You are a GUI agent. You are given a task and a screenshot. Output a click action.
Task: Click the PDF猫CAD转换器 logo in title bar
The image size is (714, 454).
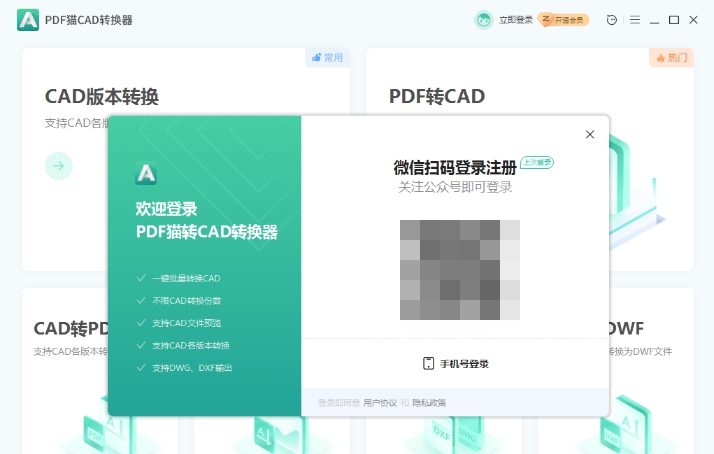coord(28,20)
